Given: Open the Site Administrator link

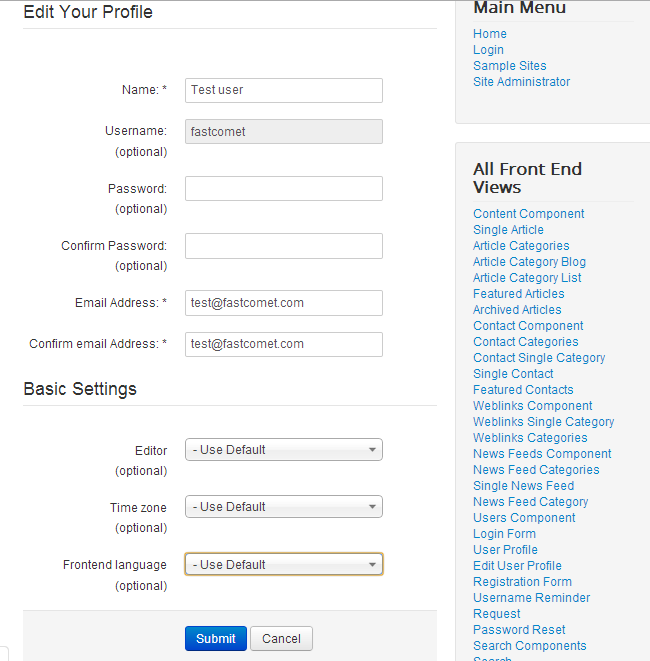Looking at the screenshot, I should (521, 82).
